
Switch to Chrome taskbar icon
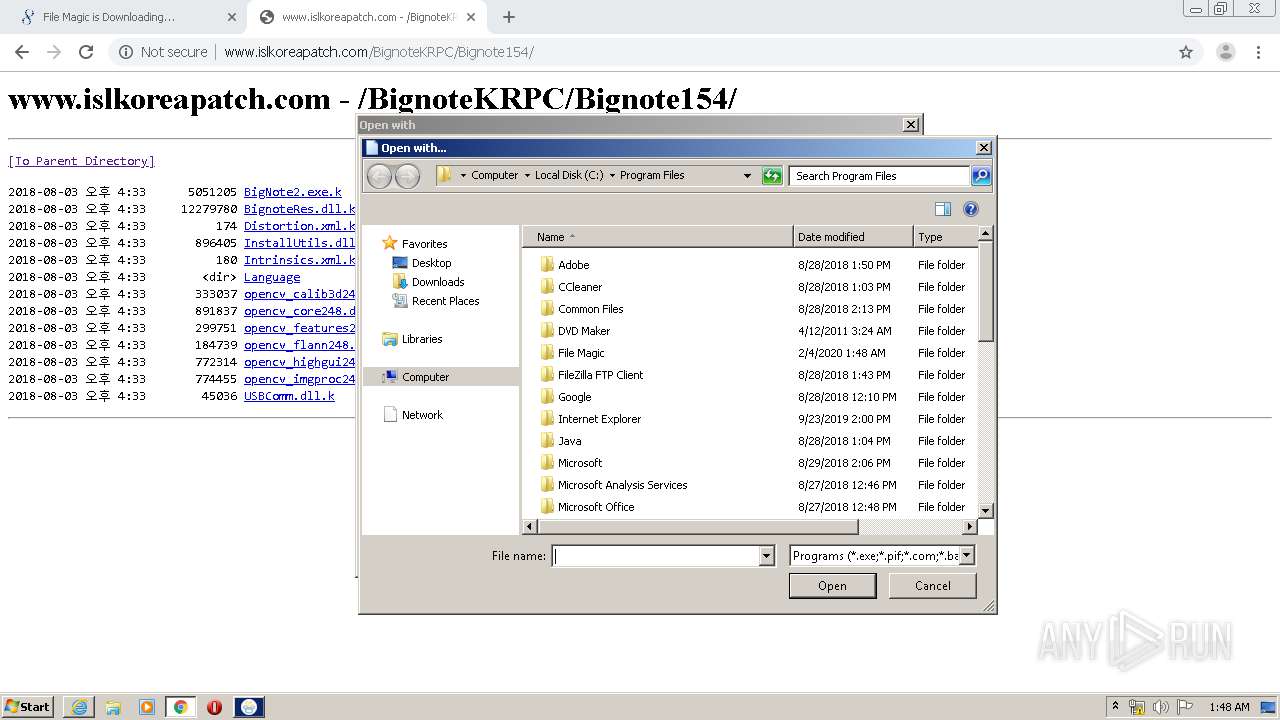[180, 707]
